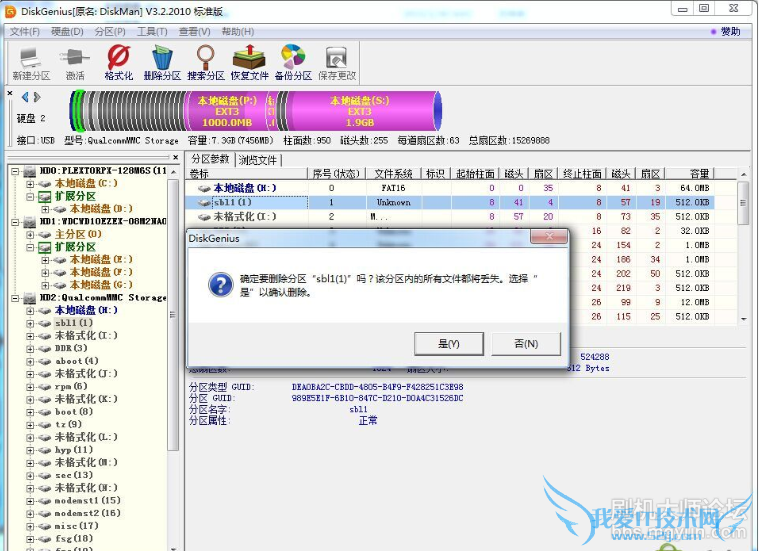Click the tree panel scroll-up arrow
This screenshot has height=551, width=759.
[174, 172]
